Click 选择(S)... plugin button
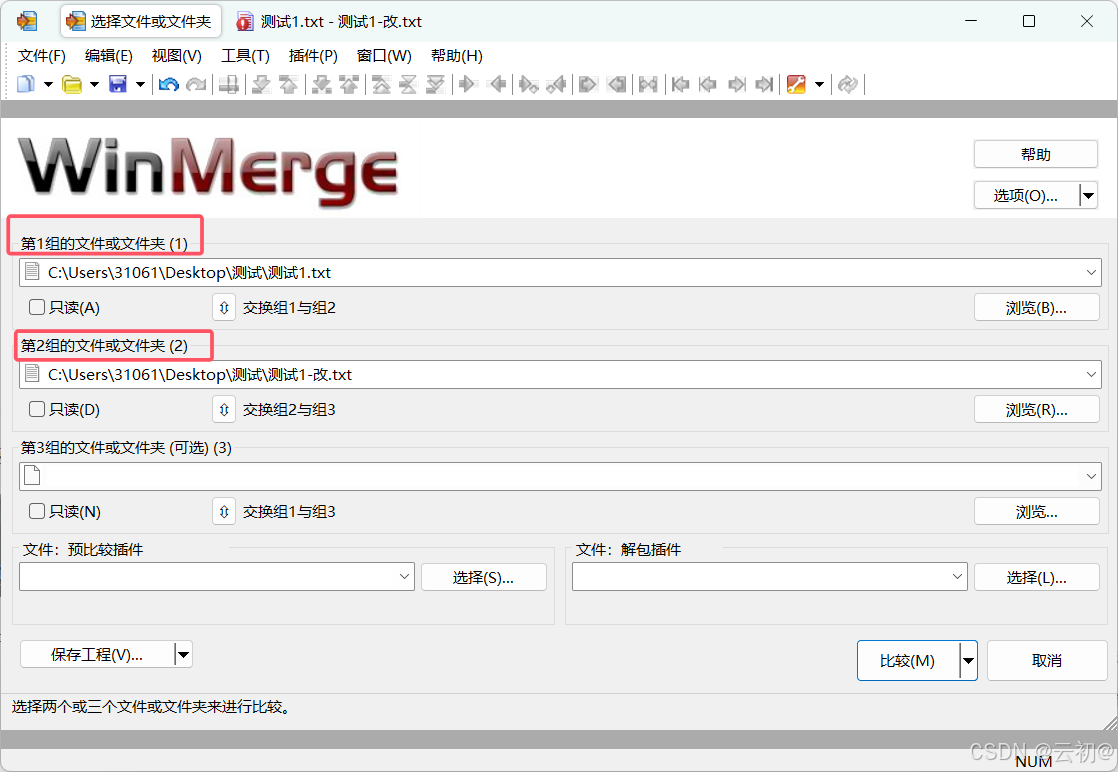Image resolution: width=1118 pixels, height=772 pixels. 483,577
